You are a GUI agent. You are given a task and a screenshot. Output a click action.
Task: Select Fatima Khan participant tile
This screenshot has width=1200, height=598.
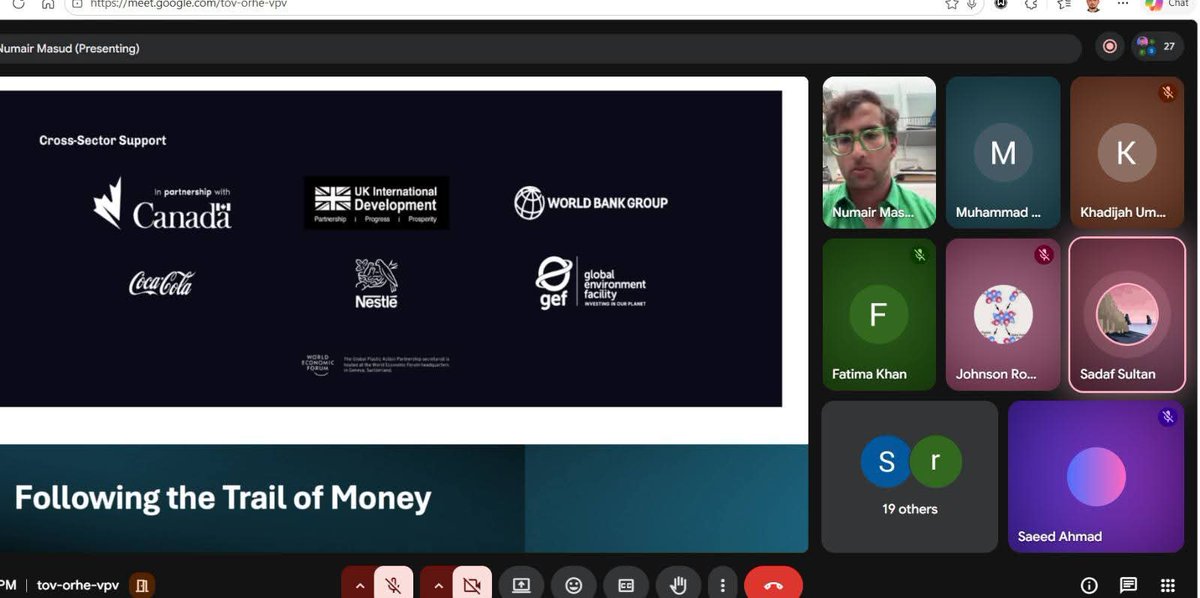click(x=879, y=314)
